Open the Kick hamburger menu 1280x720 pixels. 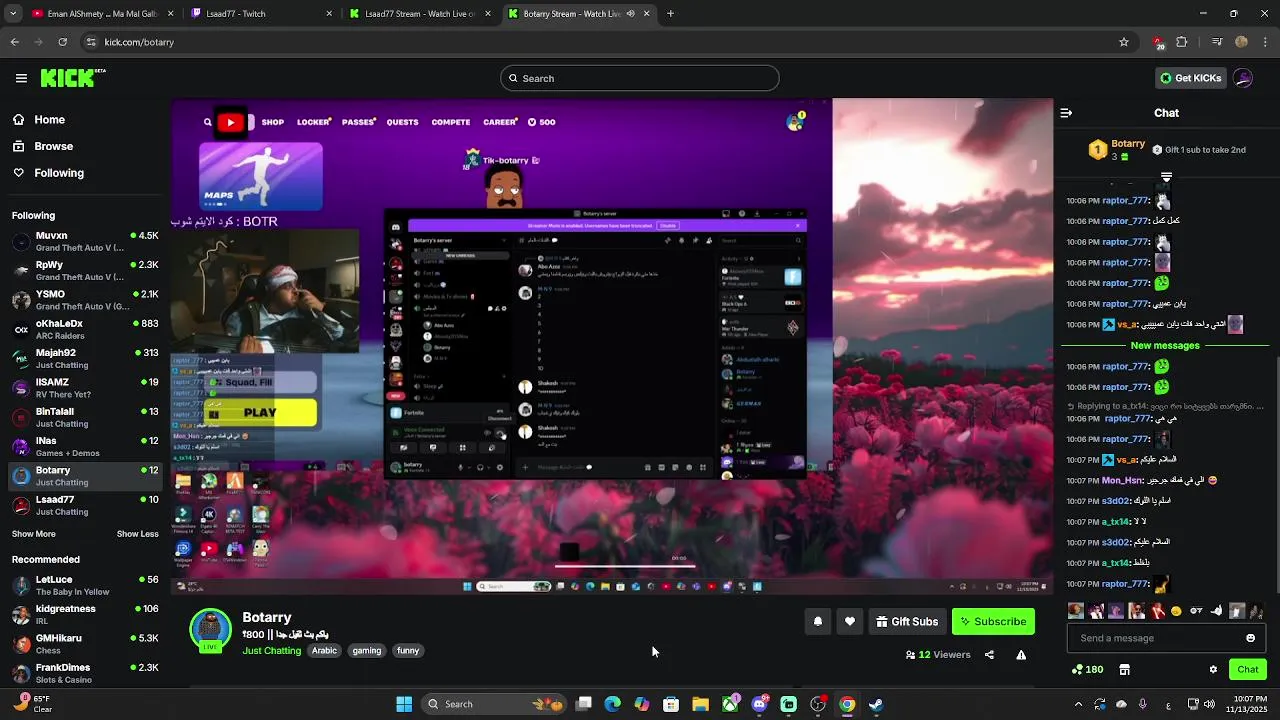click(x=21, y=78)
